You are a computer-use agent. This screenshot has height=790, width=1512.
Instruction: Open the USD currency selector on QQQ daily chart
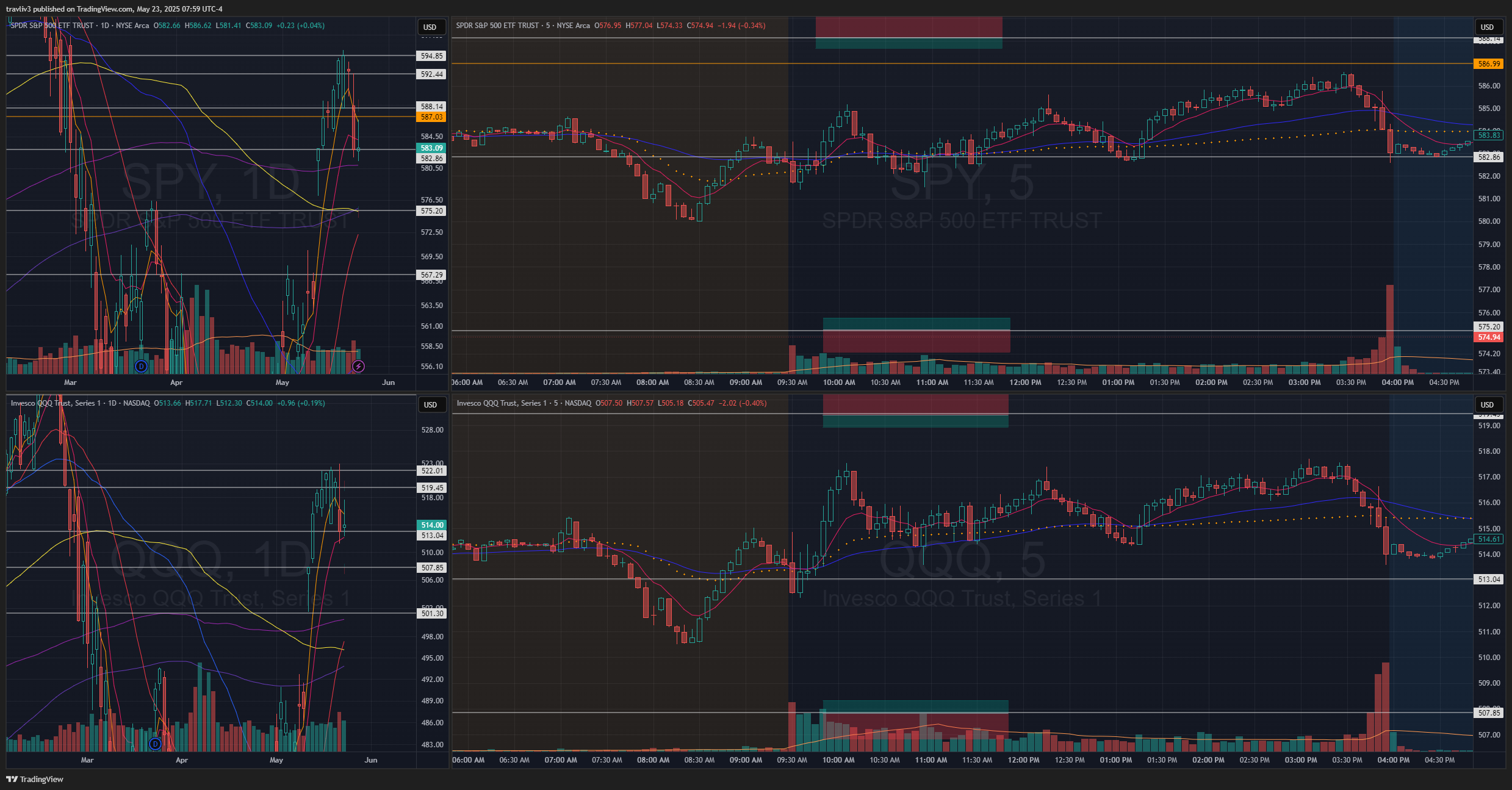pyautogui.click(x=430, y=404)
